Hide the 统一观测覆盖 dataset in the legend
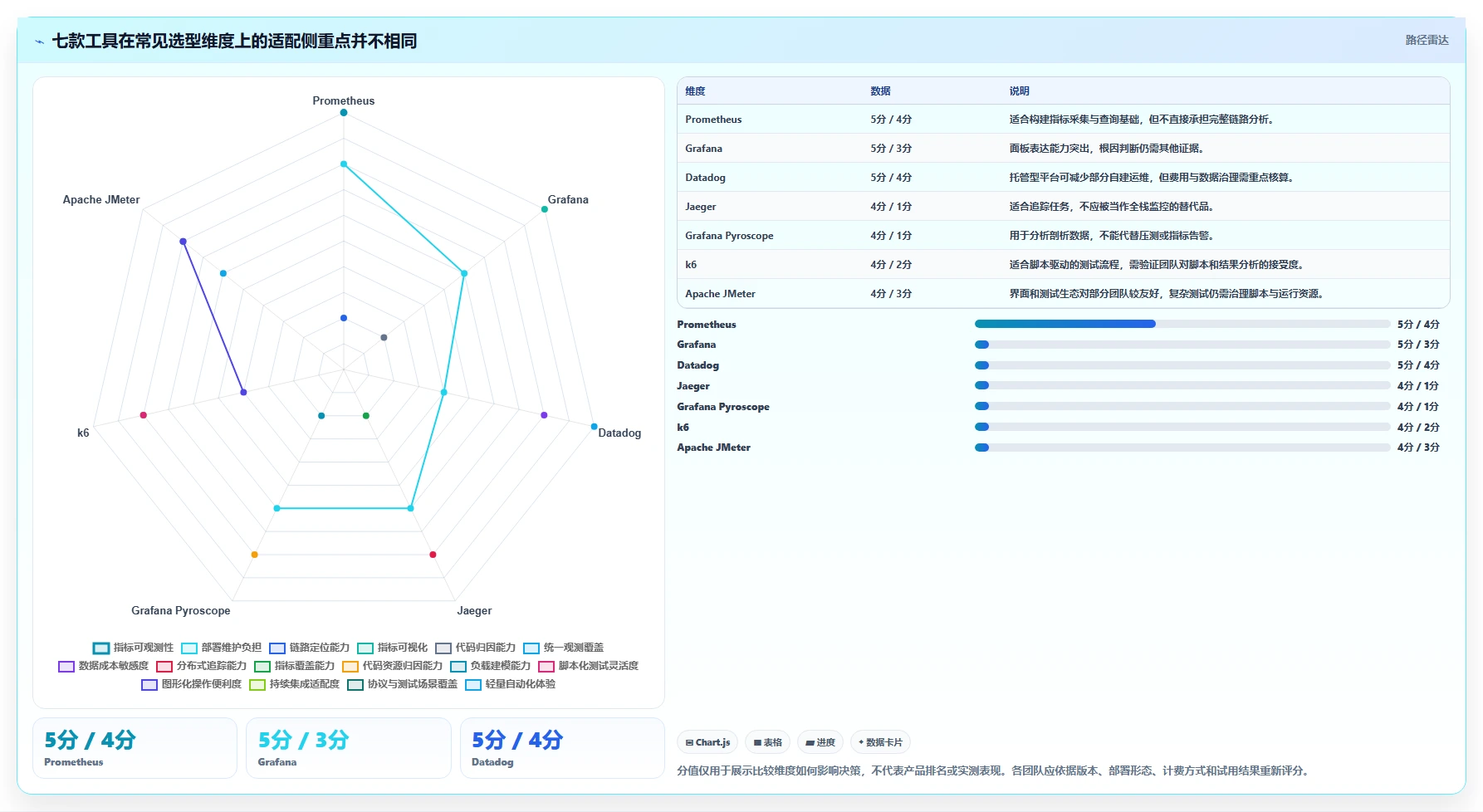 pyautogui.click(x=563, y=648)
